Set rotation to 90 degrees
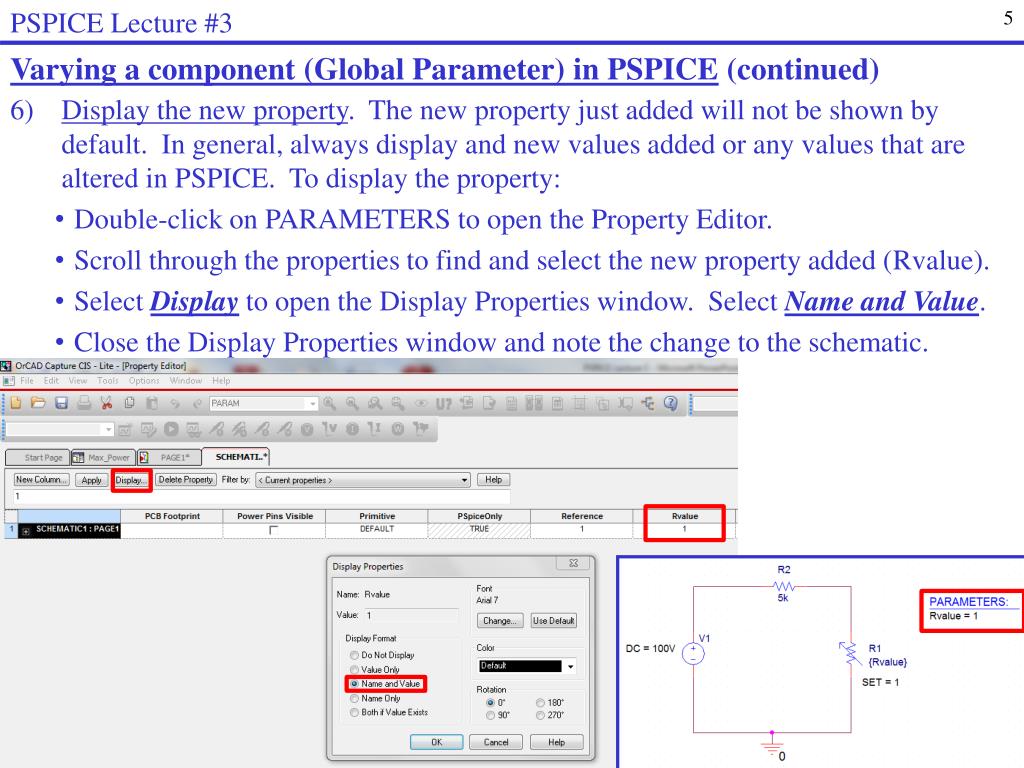 tap(490, 716)
